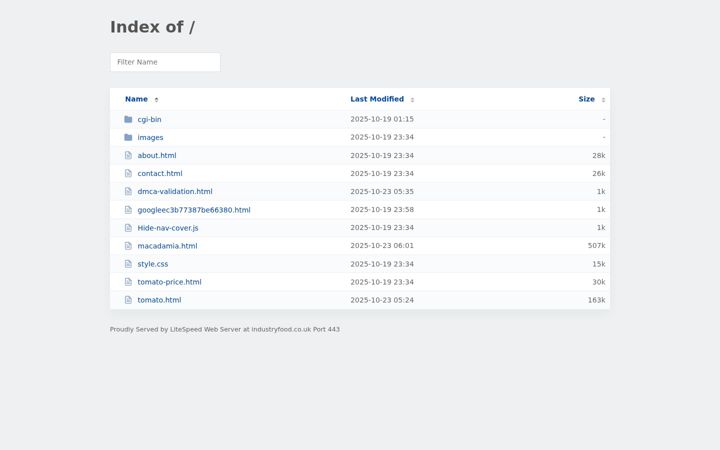Open dmca-validation.html link
The height and width of the screenshot is (450, 720).
coord(175,191)
